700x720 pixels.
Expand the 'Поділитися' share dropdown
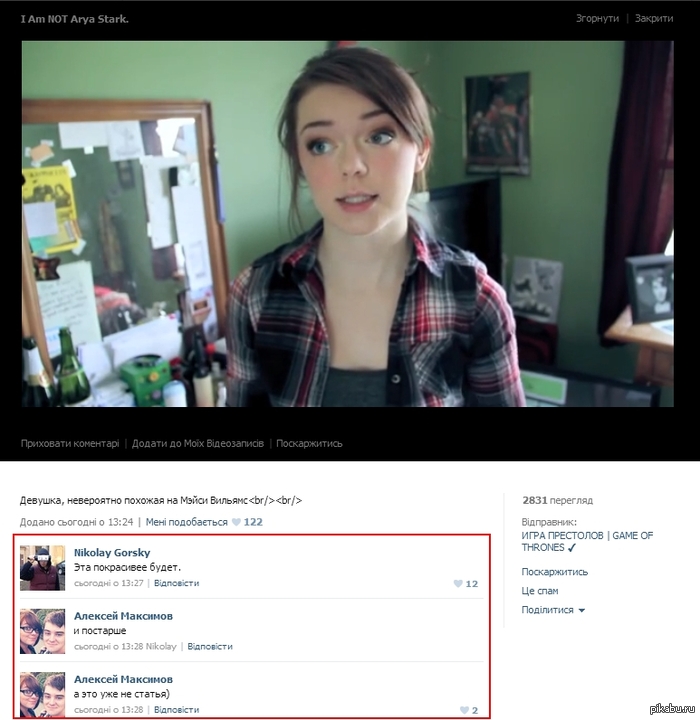(553, 610)
